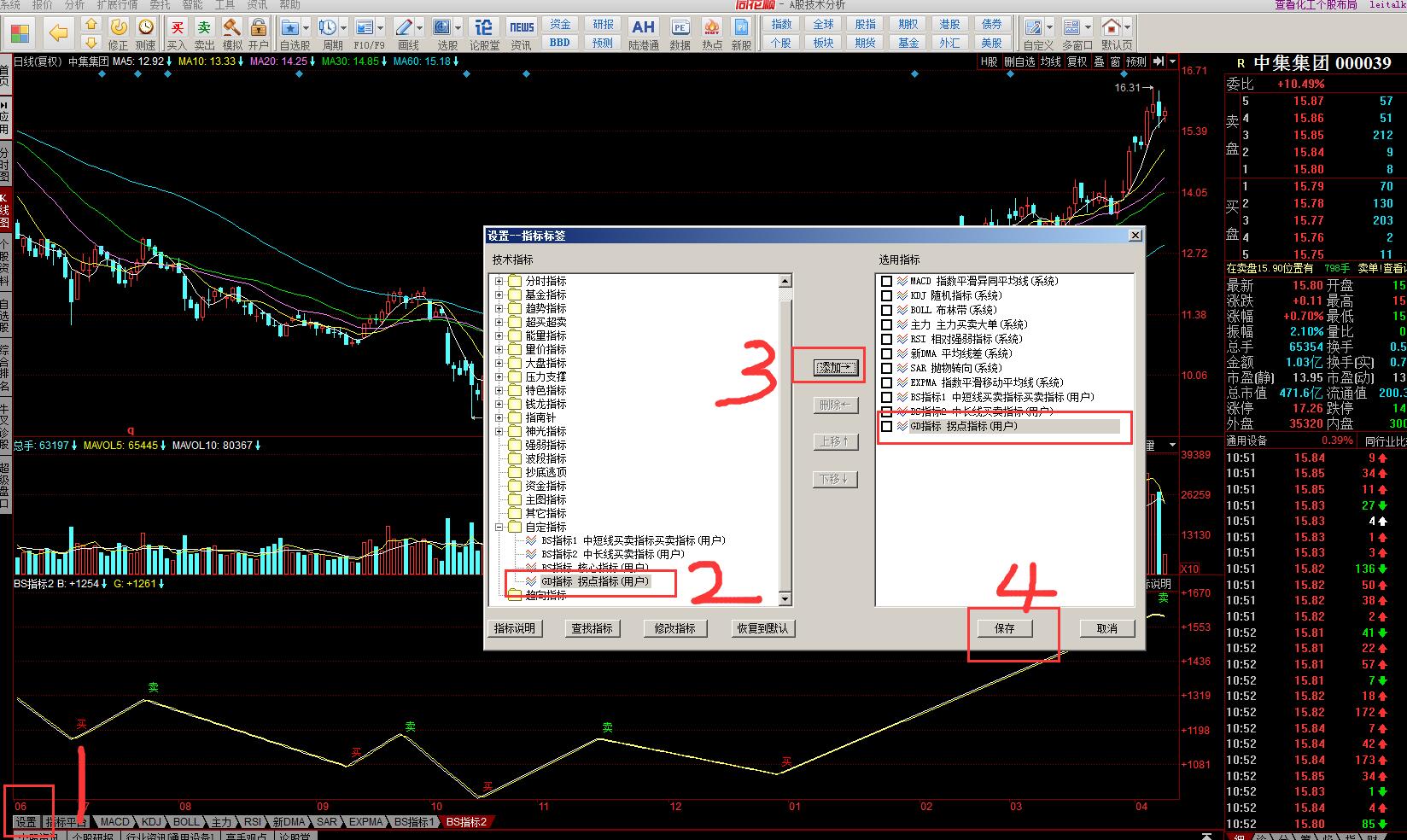1407x840 pixels.
Task: Expand the 能量指标 folder
Action: (499, 335)
